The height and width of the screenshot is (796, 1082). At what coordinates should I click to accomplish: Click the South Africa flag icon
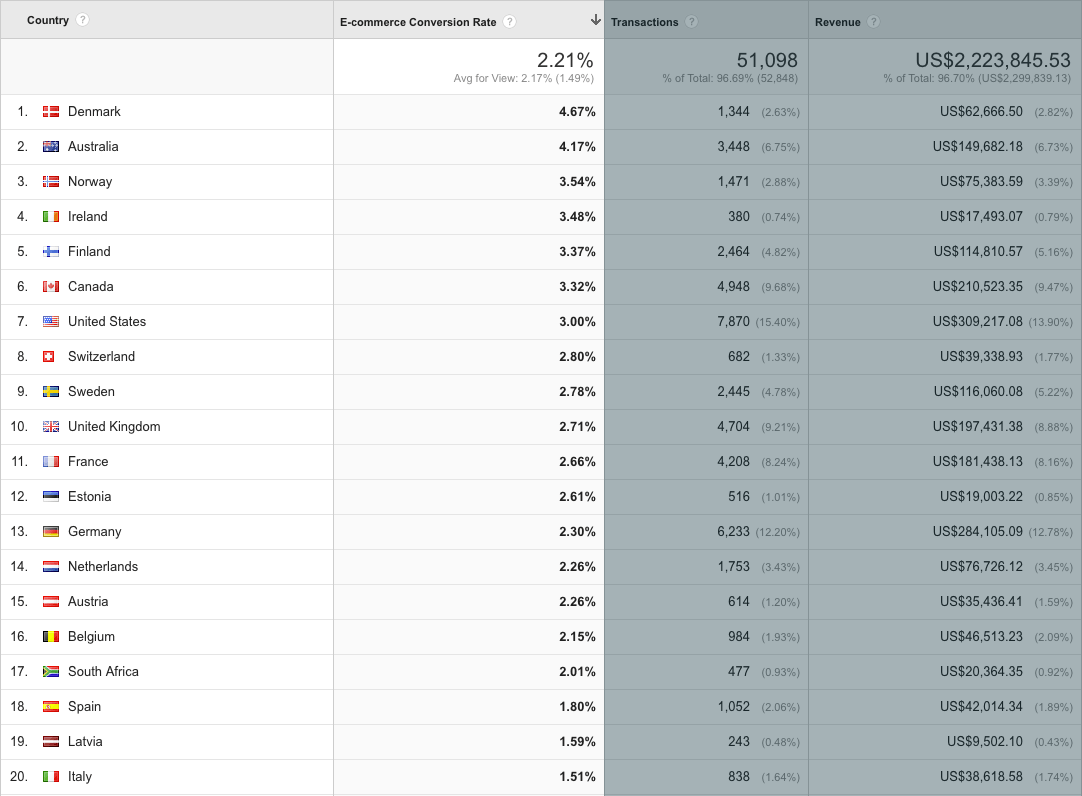pos(51,672)
